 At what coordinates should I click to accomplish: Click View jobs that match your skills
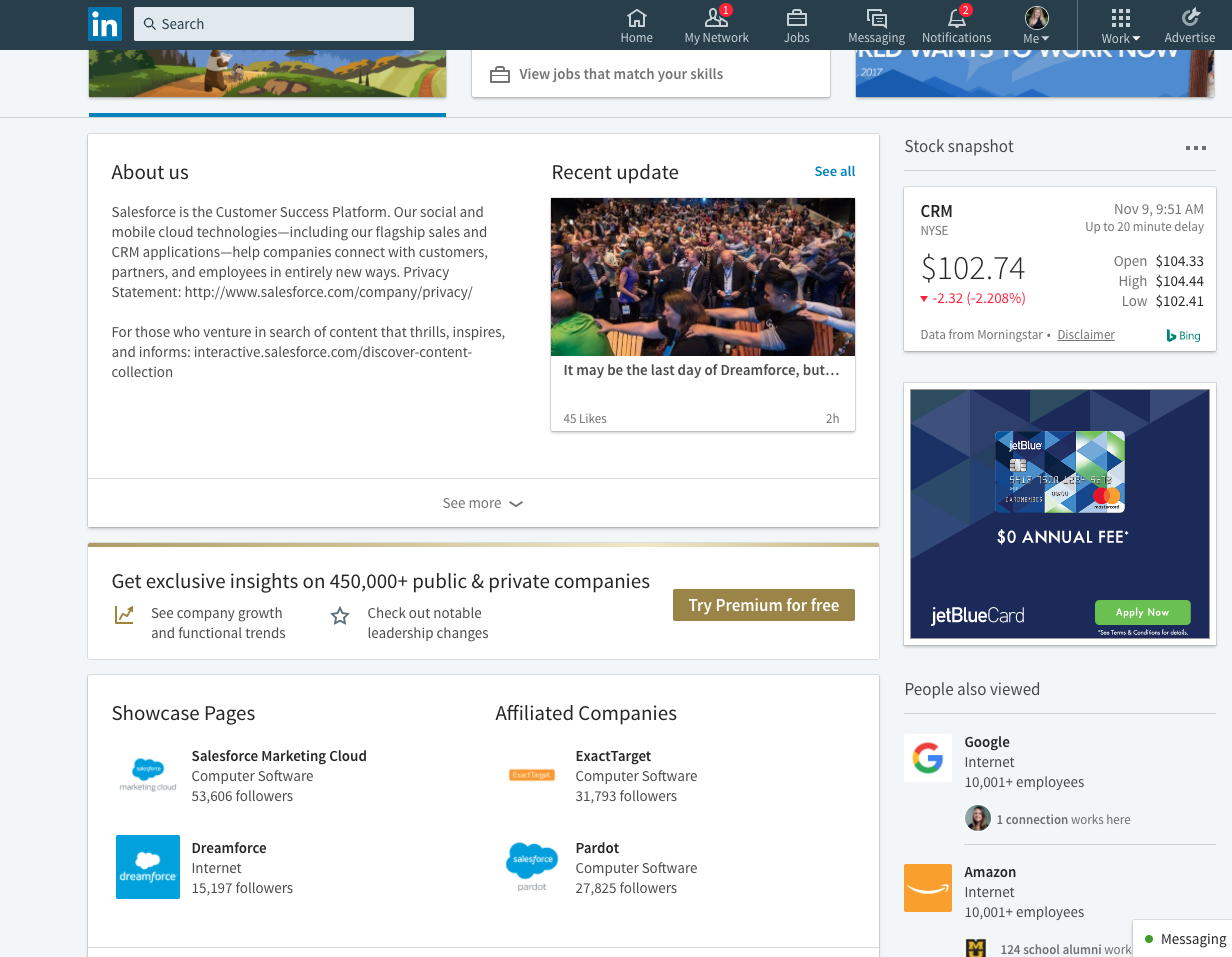point(621,74)
